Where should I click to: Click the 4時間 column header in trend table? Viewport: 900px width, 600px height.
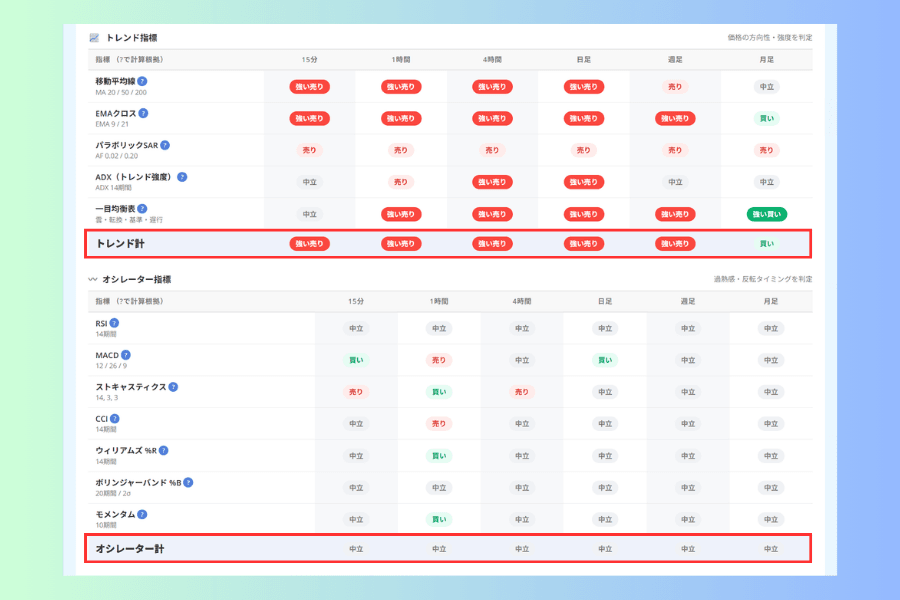(x=492, y=60)
